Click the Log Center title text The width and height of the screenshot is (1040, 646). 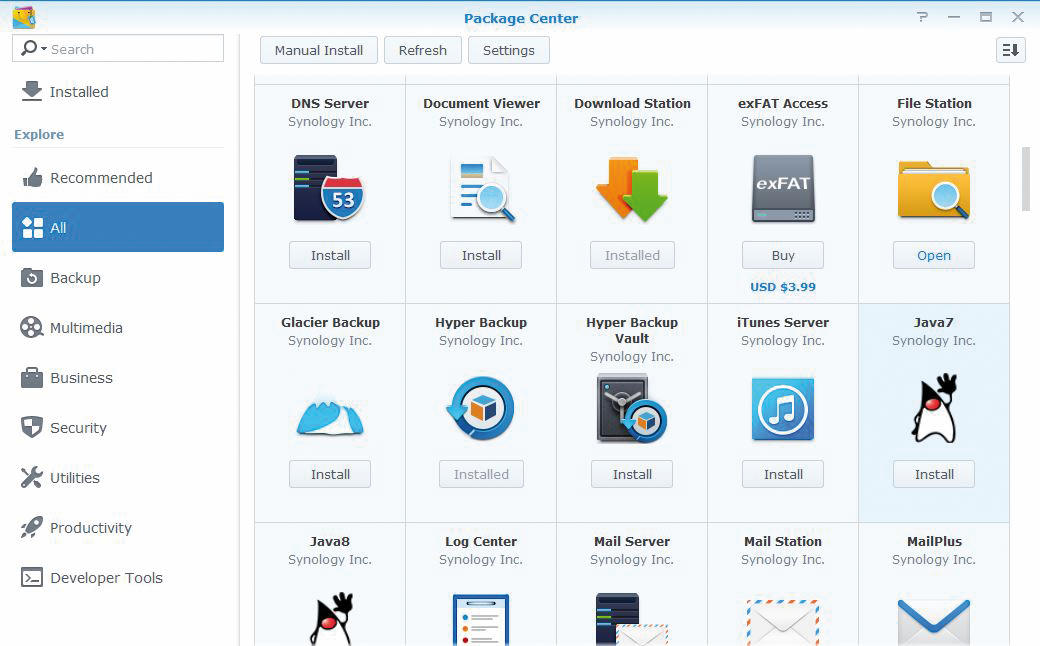(481, 541)
